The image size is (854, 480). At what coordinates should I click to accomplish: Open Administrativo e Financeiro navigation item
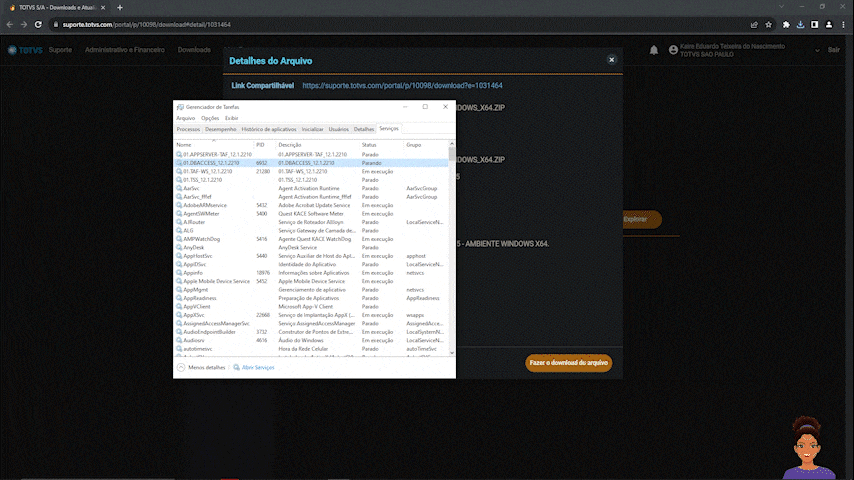tap(125, 50)
